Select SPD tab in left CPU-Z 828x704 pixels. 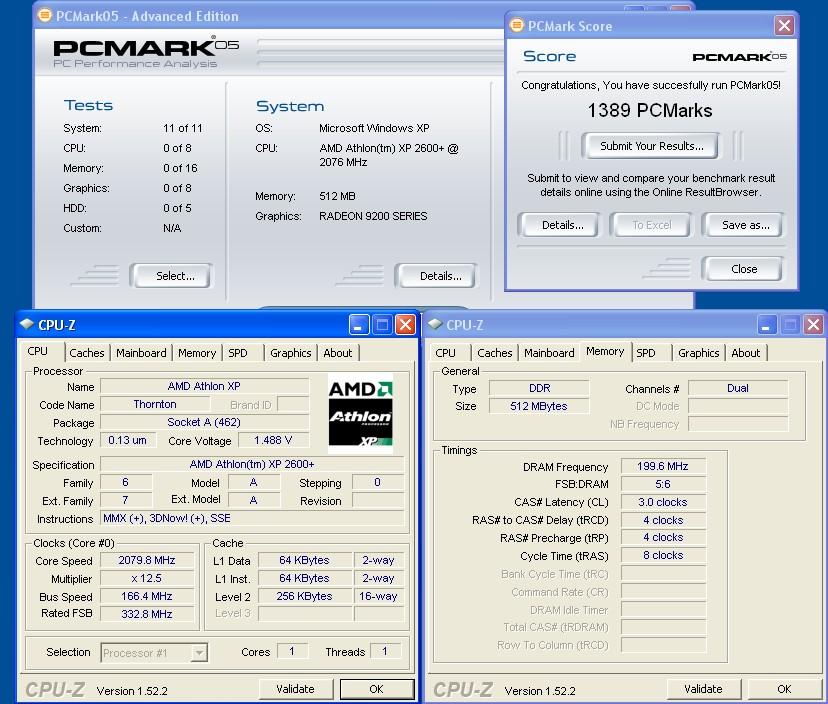tap(238, 353)
